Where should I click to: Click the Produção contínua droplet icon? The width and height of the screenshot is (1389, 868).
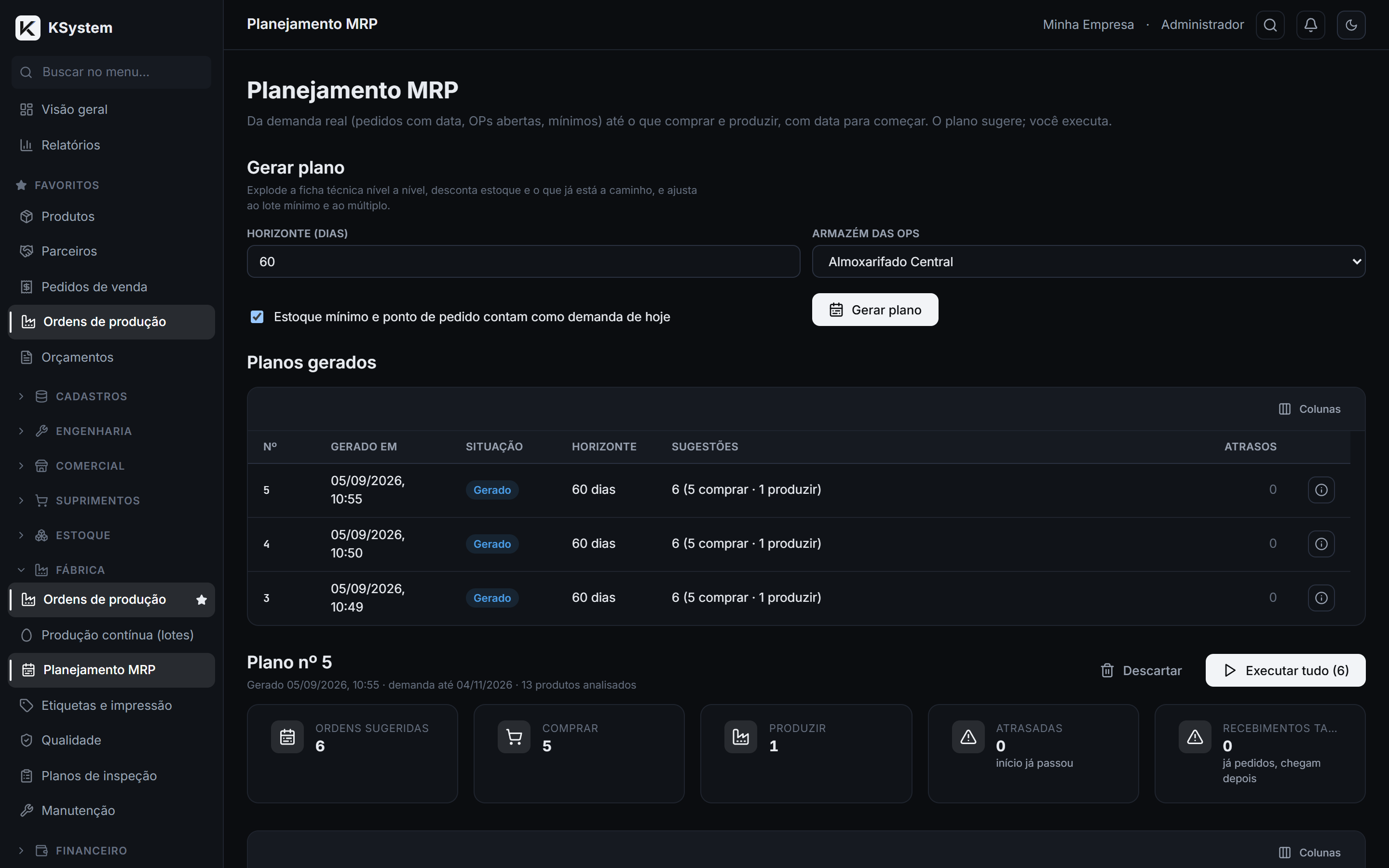[27, 635]
